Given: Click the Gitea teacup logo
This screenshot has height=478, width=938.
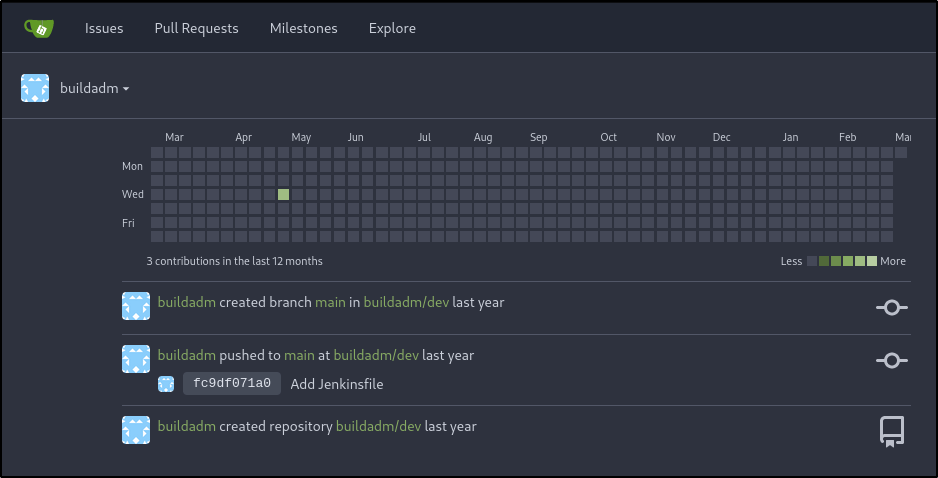Looking at the screenshot, I should tap(39, 28).
